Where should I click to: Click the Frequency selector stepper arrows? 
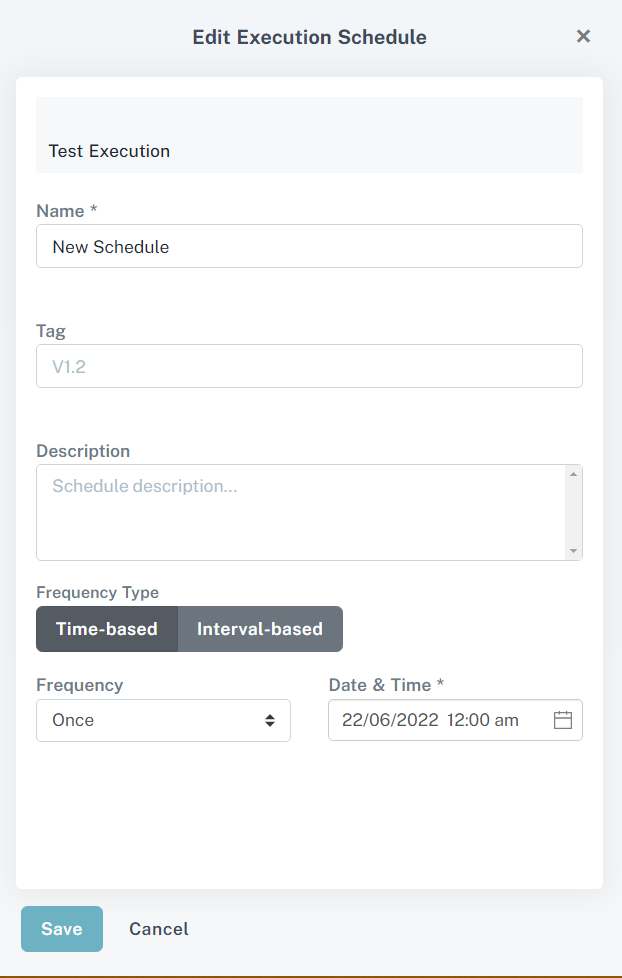click(272, 720)
